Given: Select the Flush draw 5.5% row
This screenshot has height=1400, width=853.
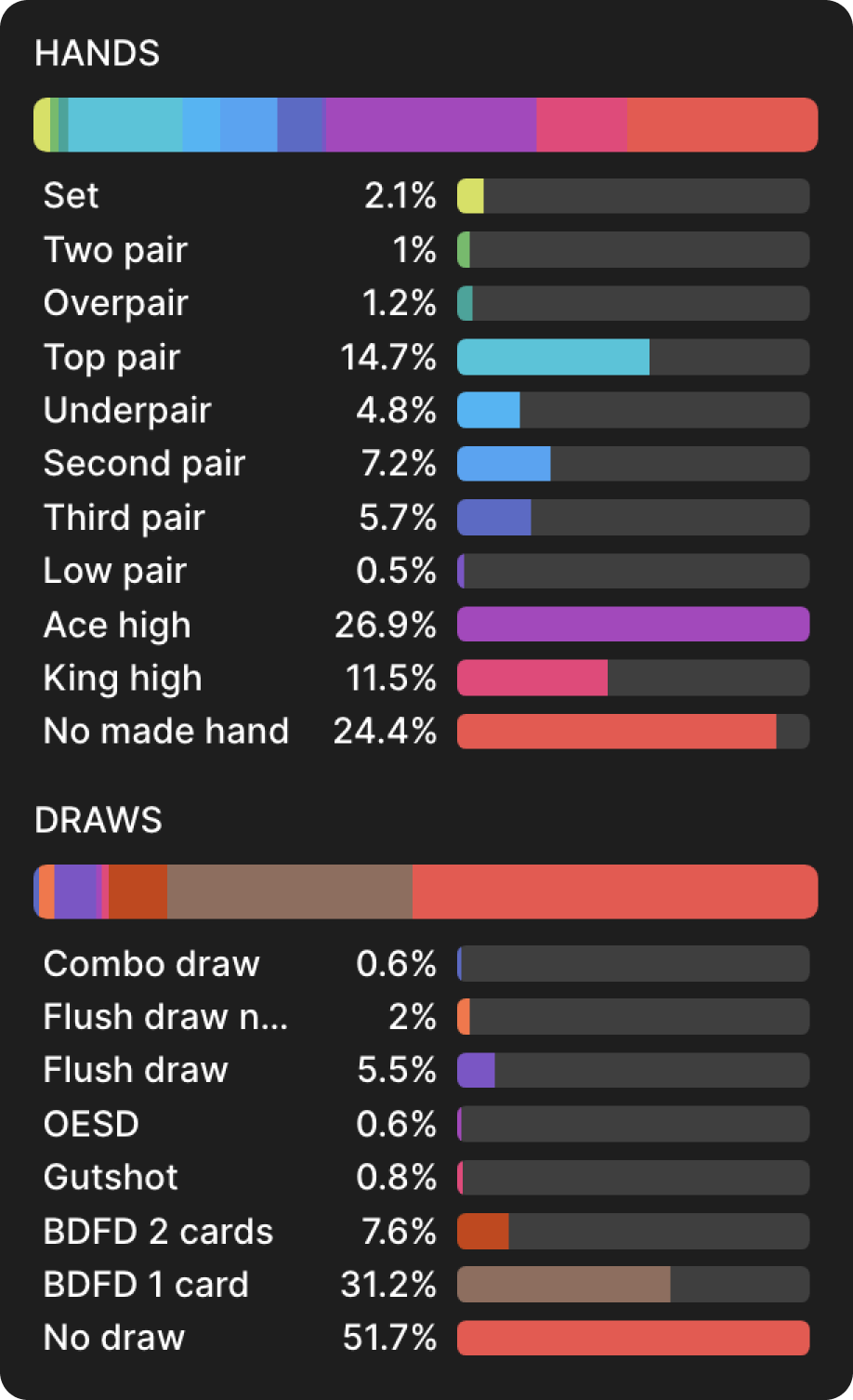Looking at the screenshot, I should [426, 1070].
